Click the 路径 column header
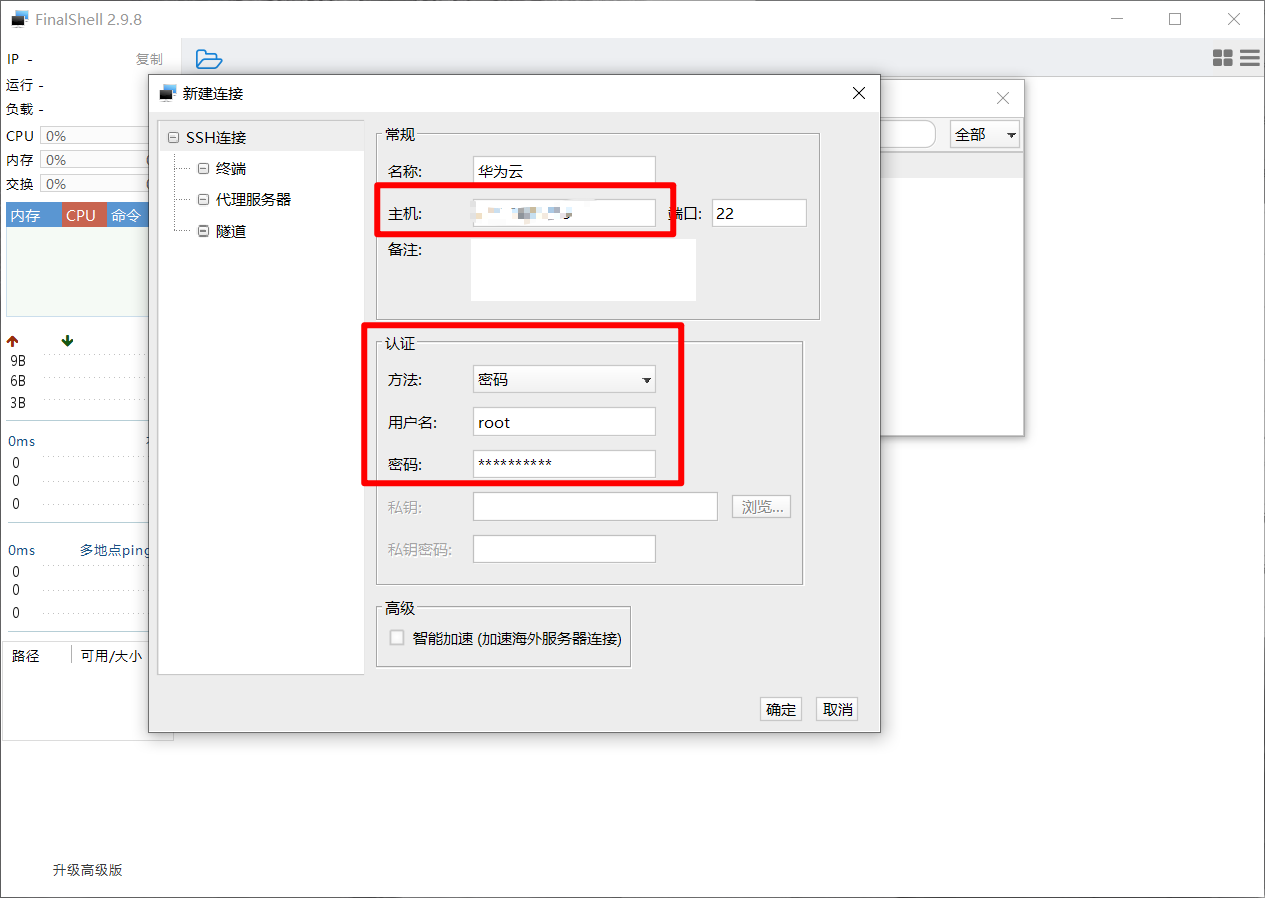The height and width of the screenshot is (898, 1265). click(26, 656)
